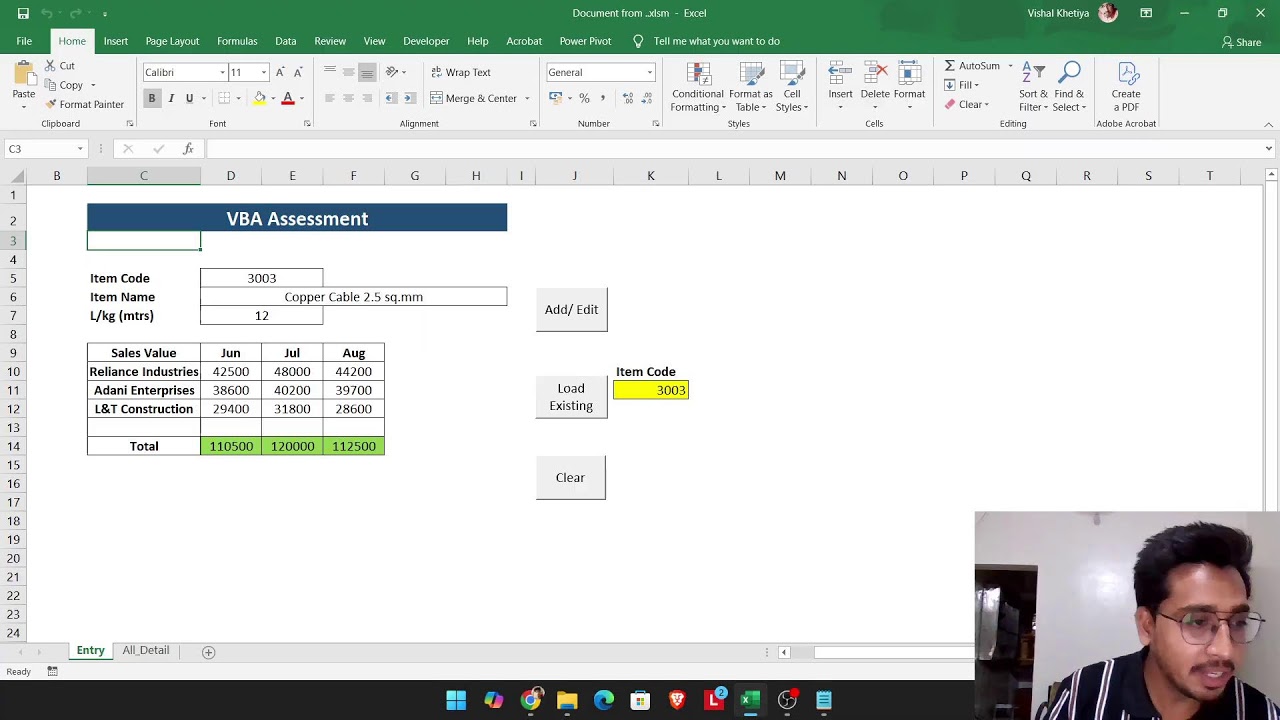Rotate text with Orientation icon

[392, 72]
